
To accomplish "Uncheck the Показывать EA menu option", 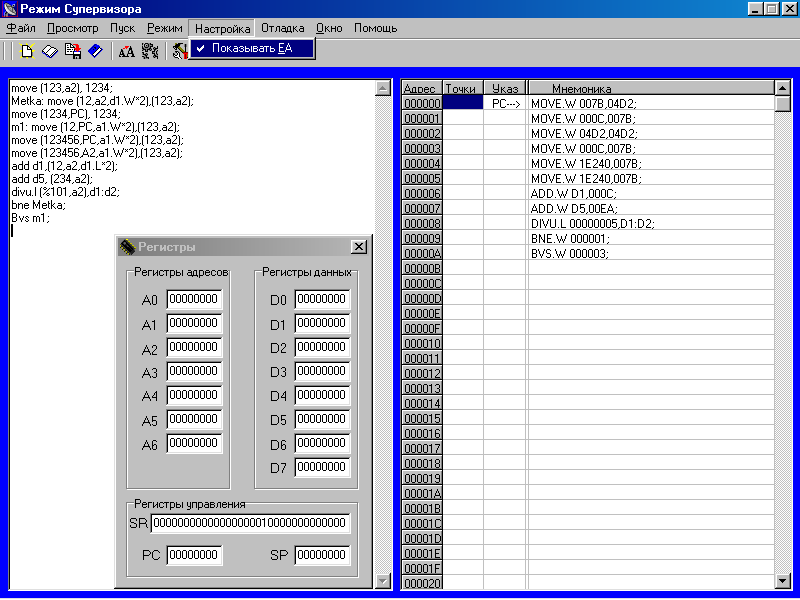I will 252,48.
